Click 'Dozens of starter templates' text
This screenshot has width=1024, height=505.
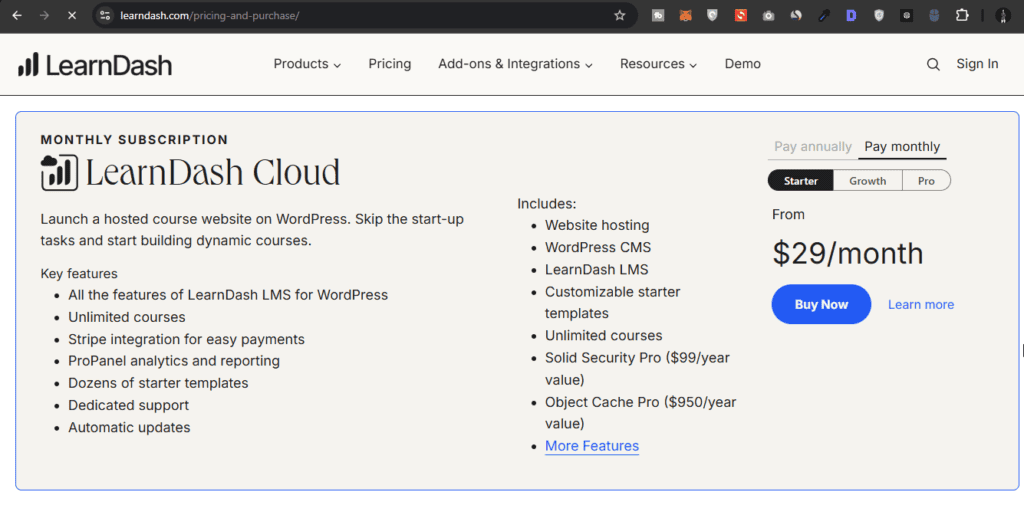pos(158,383)
